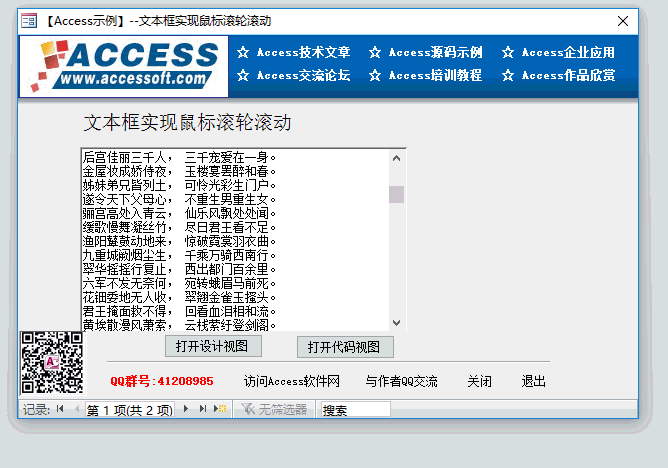668x468 pixels.
Task: Click the heading 文本框实现鼠标滚轮滚动
Action: click(187, 123)
